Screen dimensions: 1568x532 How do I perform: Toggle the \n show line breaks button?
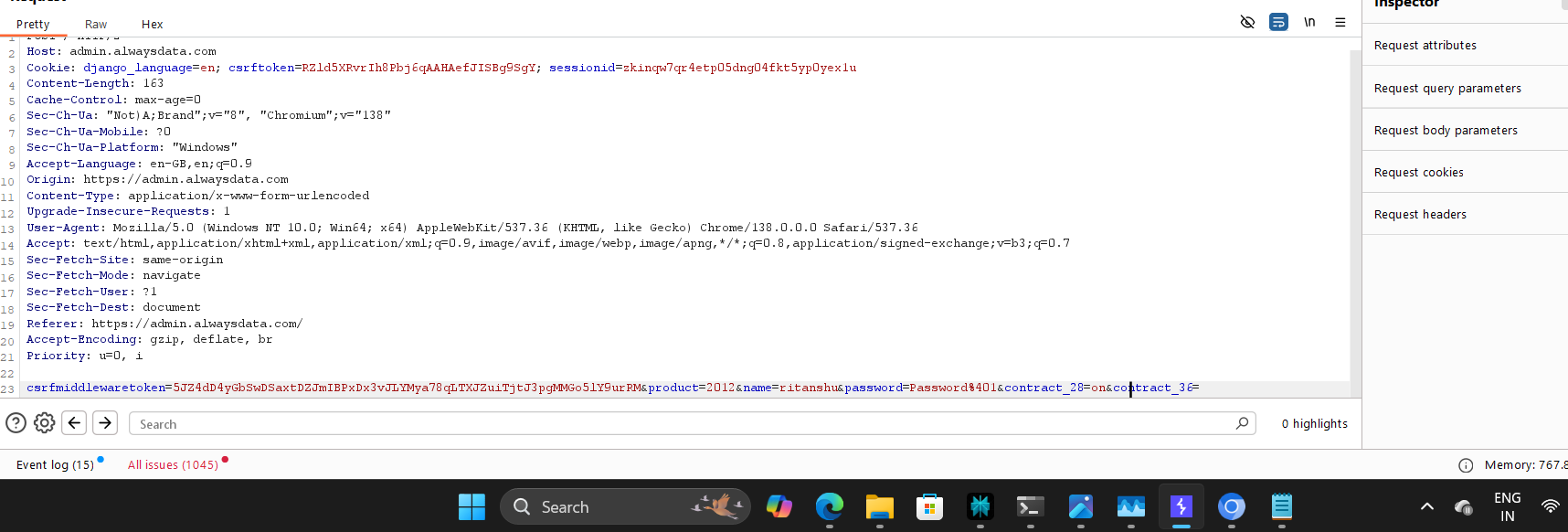pyautogui.click(x=1309, y=22)
